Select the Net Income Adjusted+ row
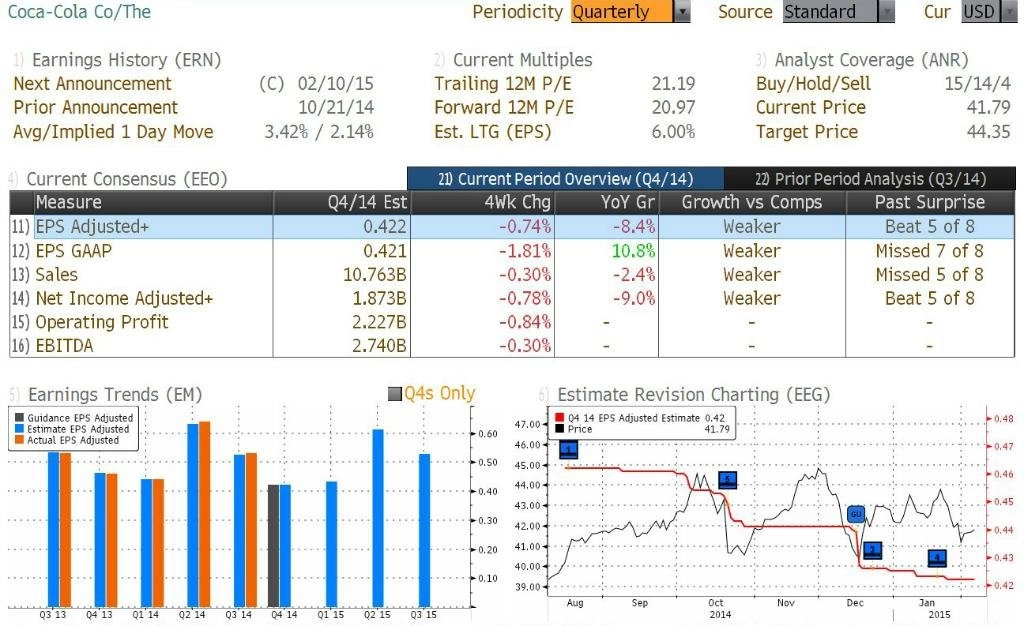 point(512,298)
